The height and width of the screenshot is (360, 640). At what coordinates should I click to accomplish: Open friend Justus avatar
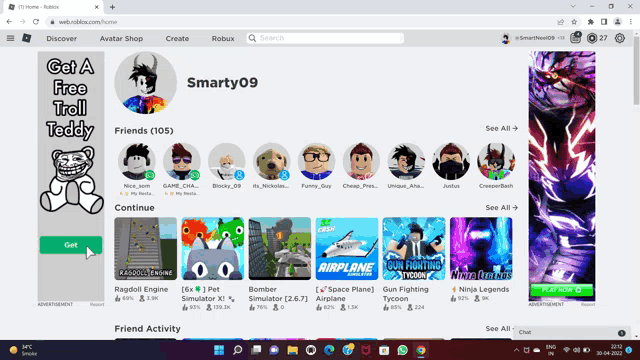tap(451, 161)
